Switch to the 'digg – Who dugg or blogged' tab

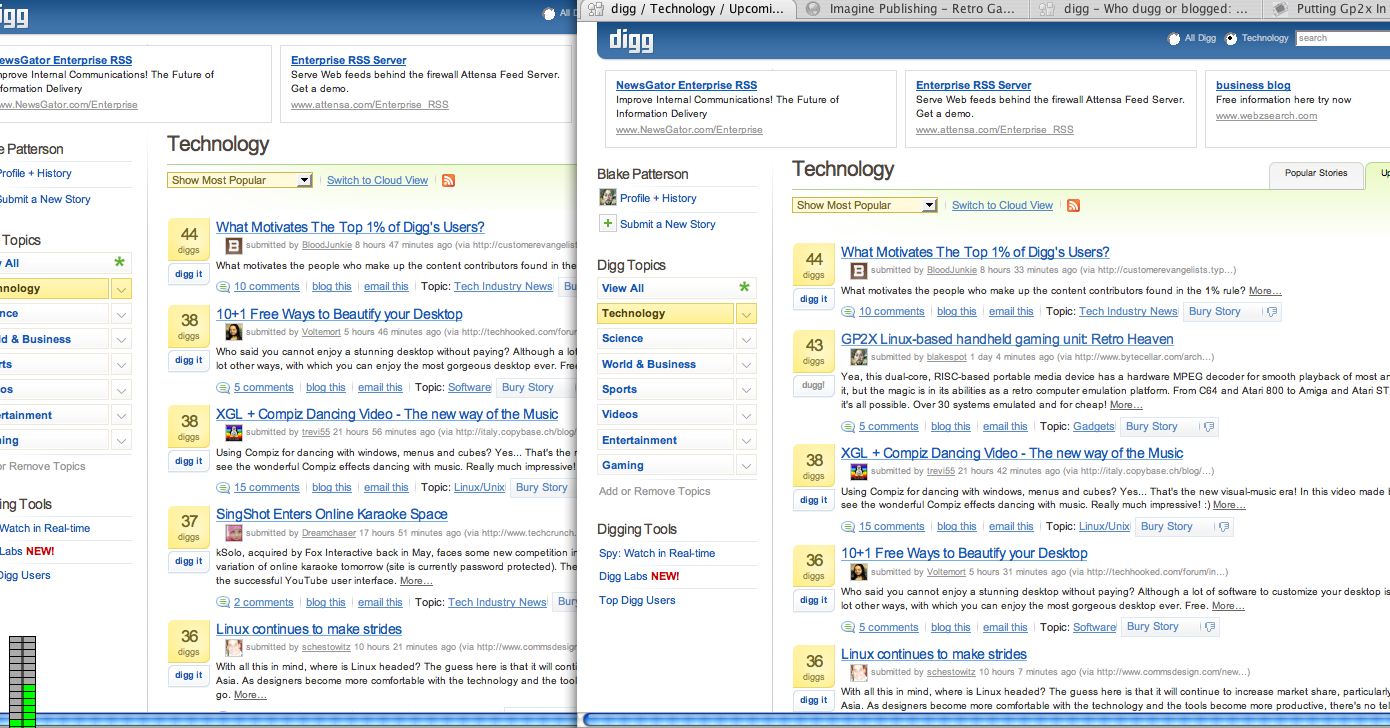[x=1147, y=9]
